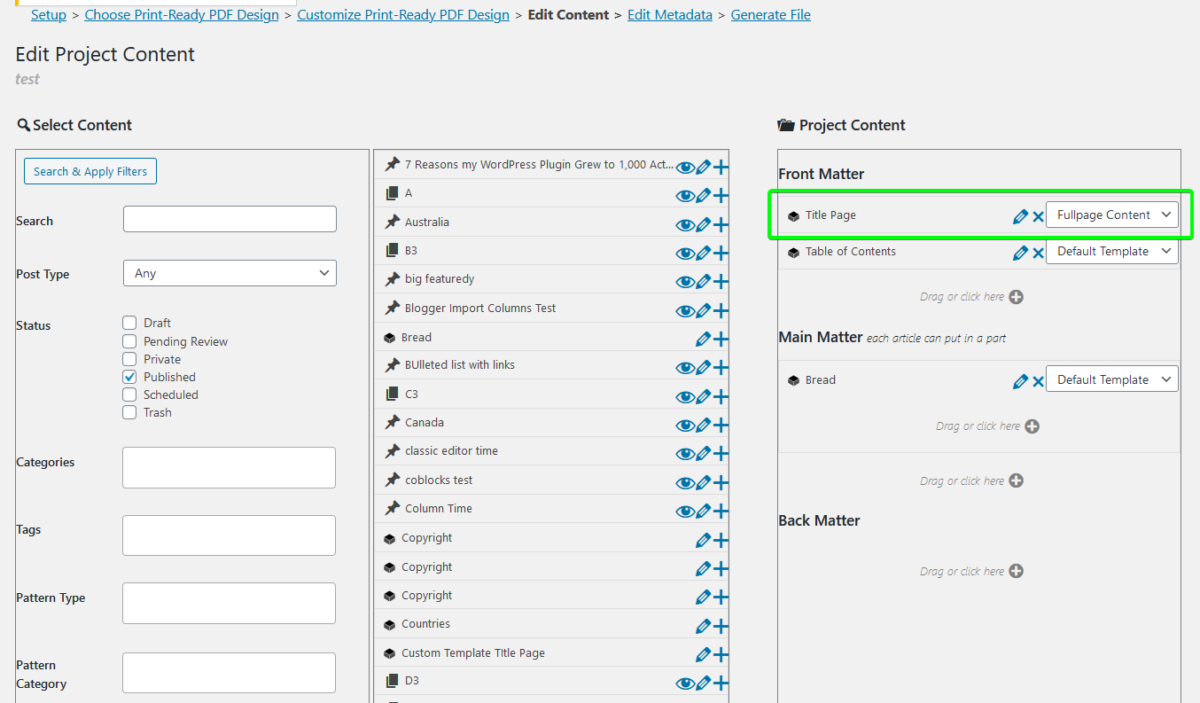Open the Post Type dropdown
This screenshot has height=703, width=1200.
229,272
